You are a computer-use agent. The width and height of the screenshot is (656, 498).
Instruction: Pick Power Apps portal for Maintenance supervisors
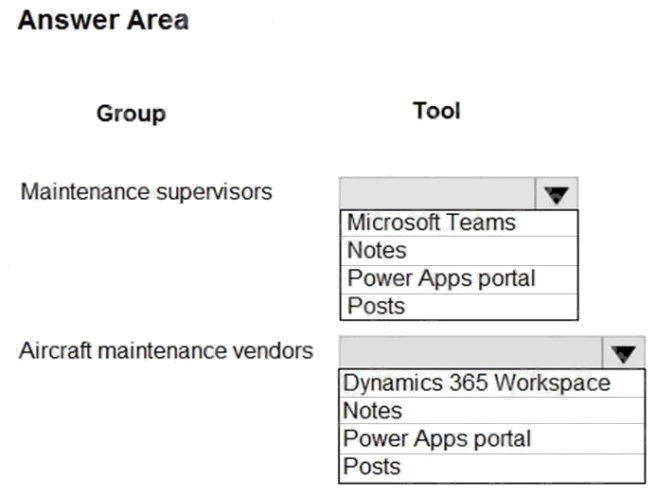coord(459,279)
